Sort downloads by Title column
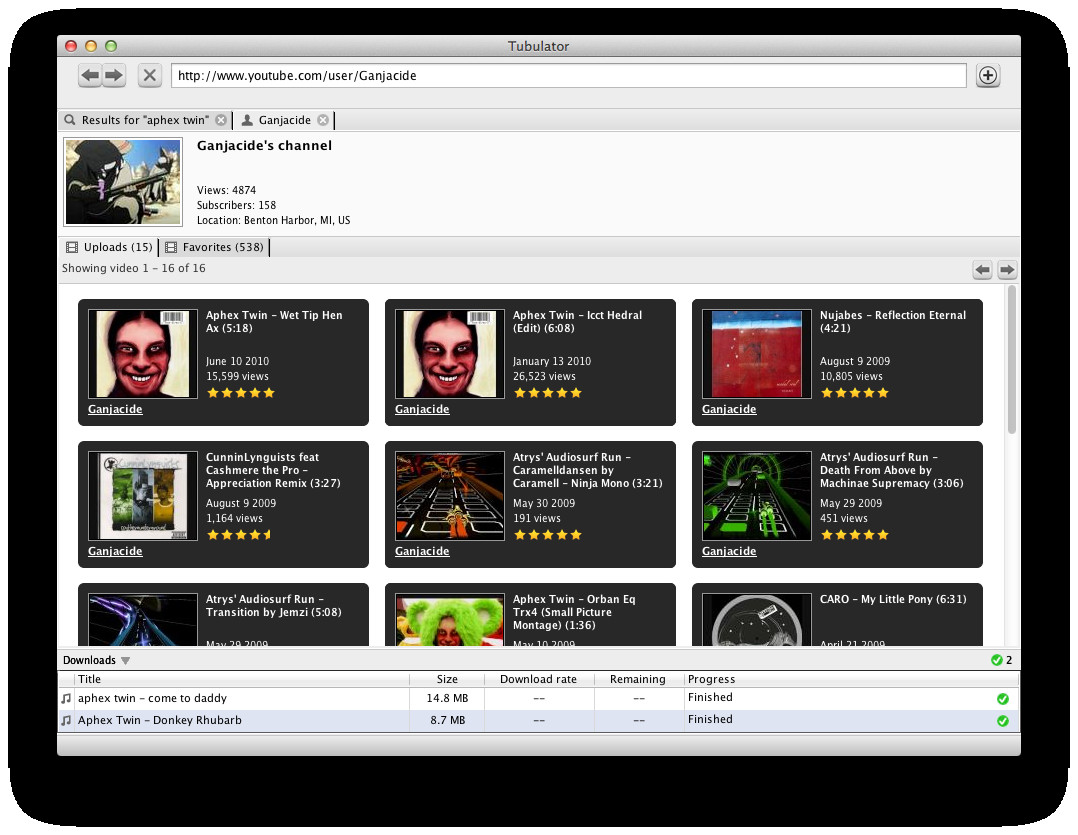Image resolution: width=1078 pixels, height=835 pixels. (x=241, y=679)
